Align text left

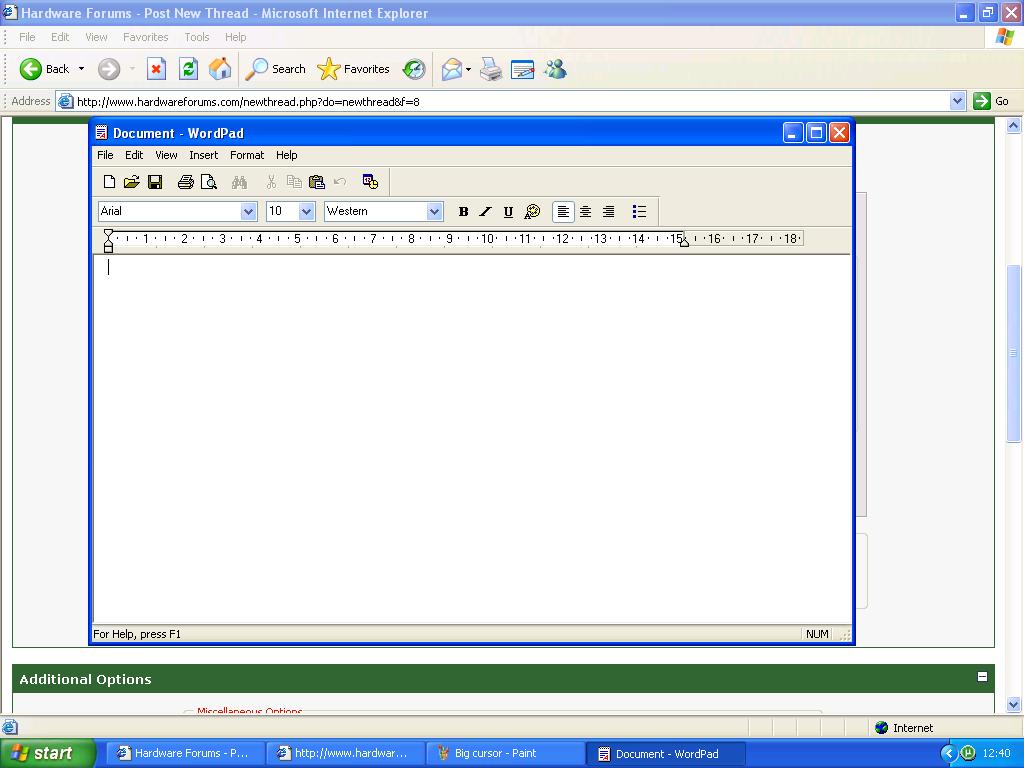563,212
